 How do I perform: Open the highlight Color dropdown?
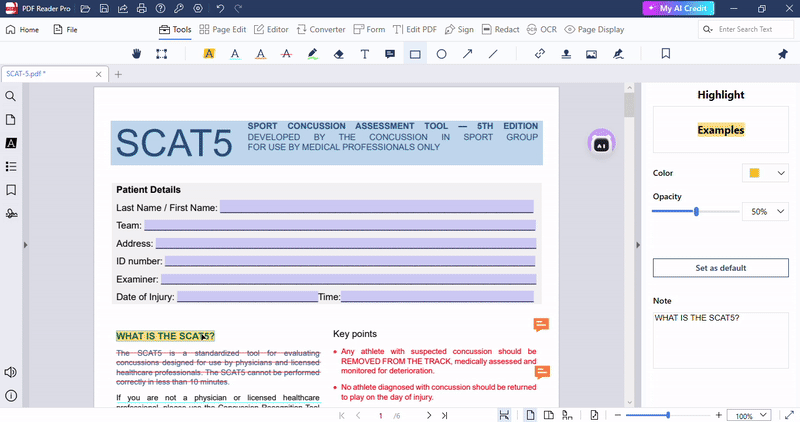[x=765, y=173]
